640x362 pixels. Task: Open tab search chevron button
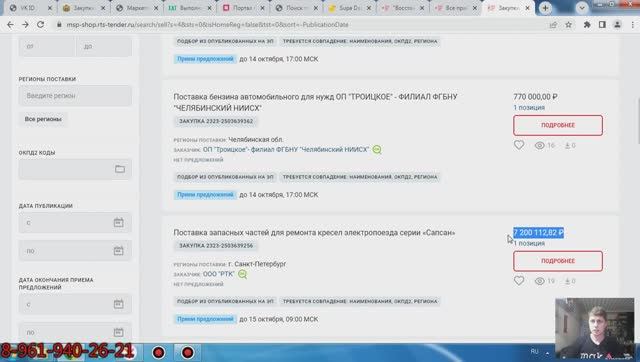coord(582,8)
